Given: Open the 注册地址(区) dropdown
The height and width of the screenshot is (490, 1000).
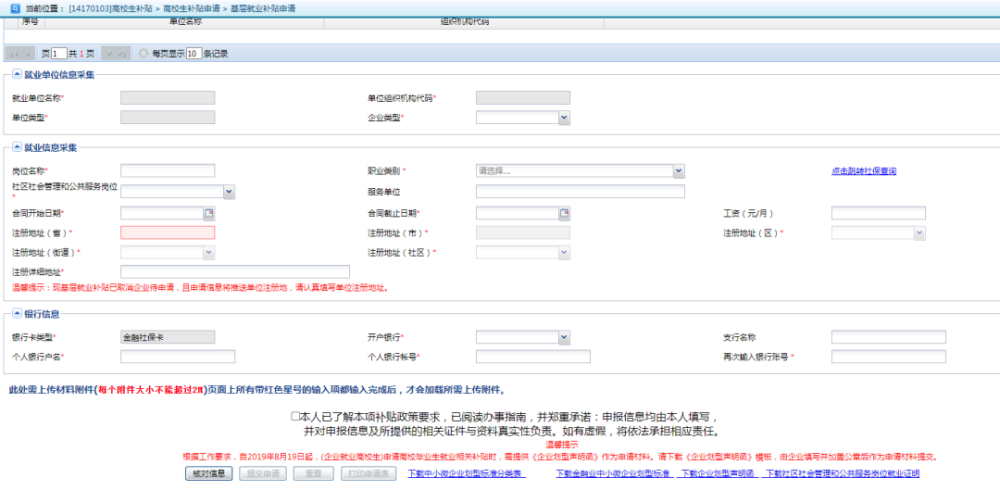Looking at the screenshot, I should (920, 233).
